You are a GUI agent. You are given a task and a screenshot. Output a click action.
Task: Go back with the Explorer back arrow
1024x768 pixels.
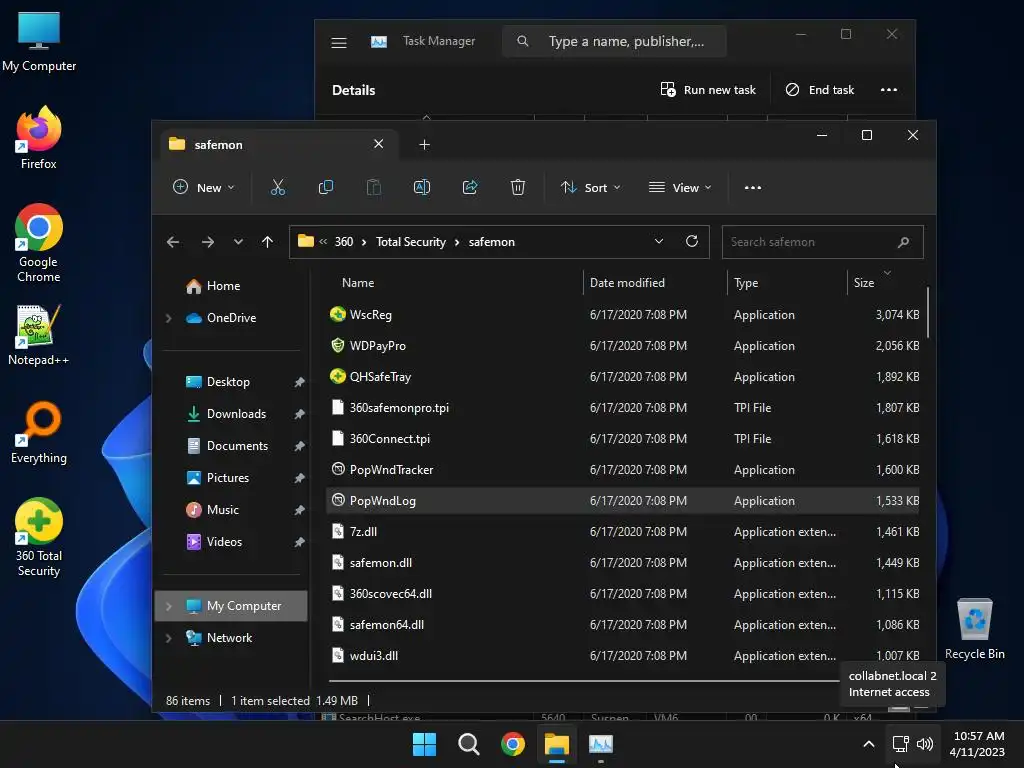[x=173, y=242]
